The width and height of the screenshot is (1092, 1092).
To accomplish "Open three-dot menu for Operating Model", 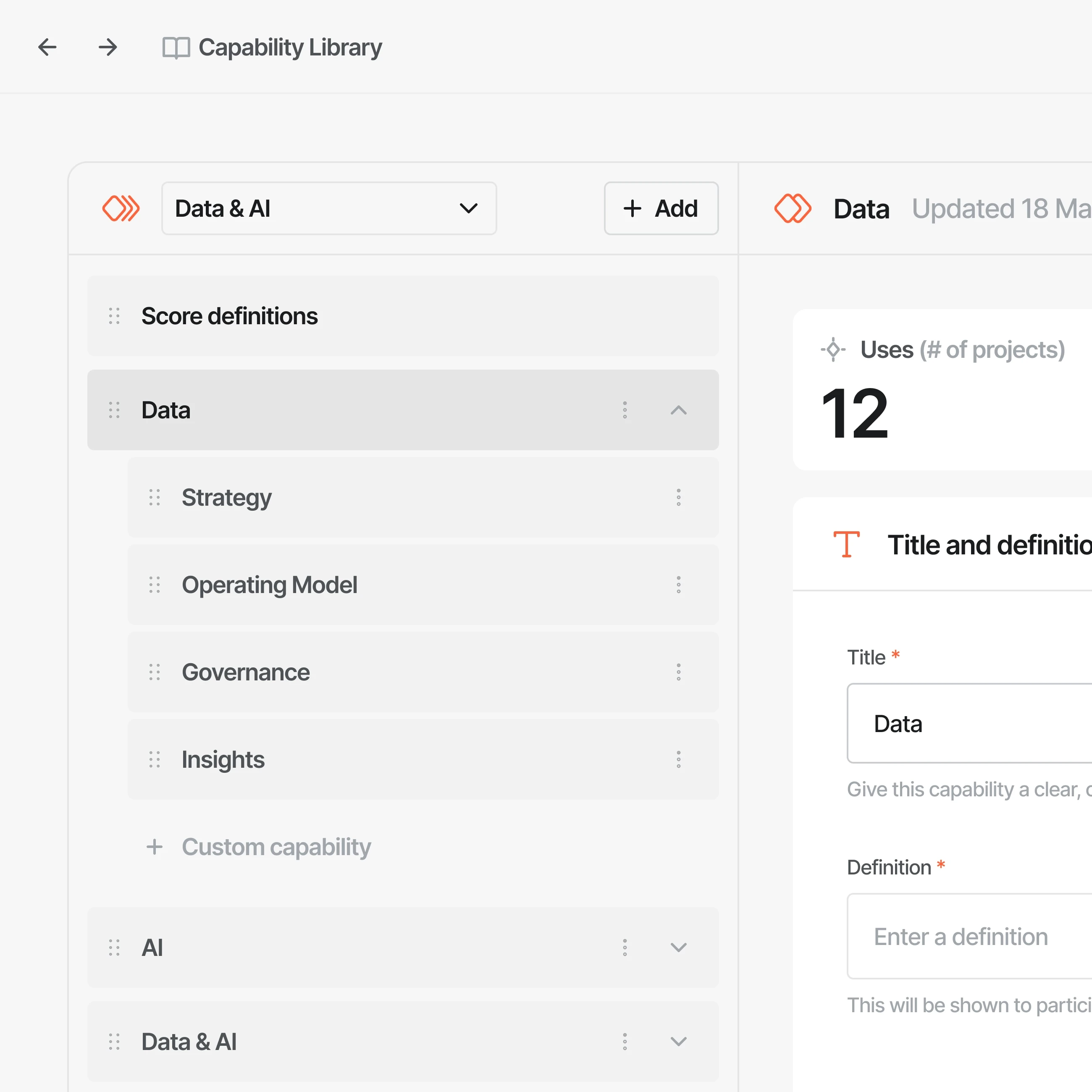I will [678, 585].
